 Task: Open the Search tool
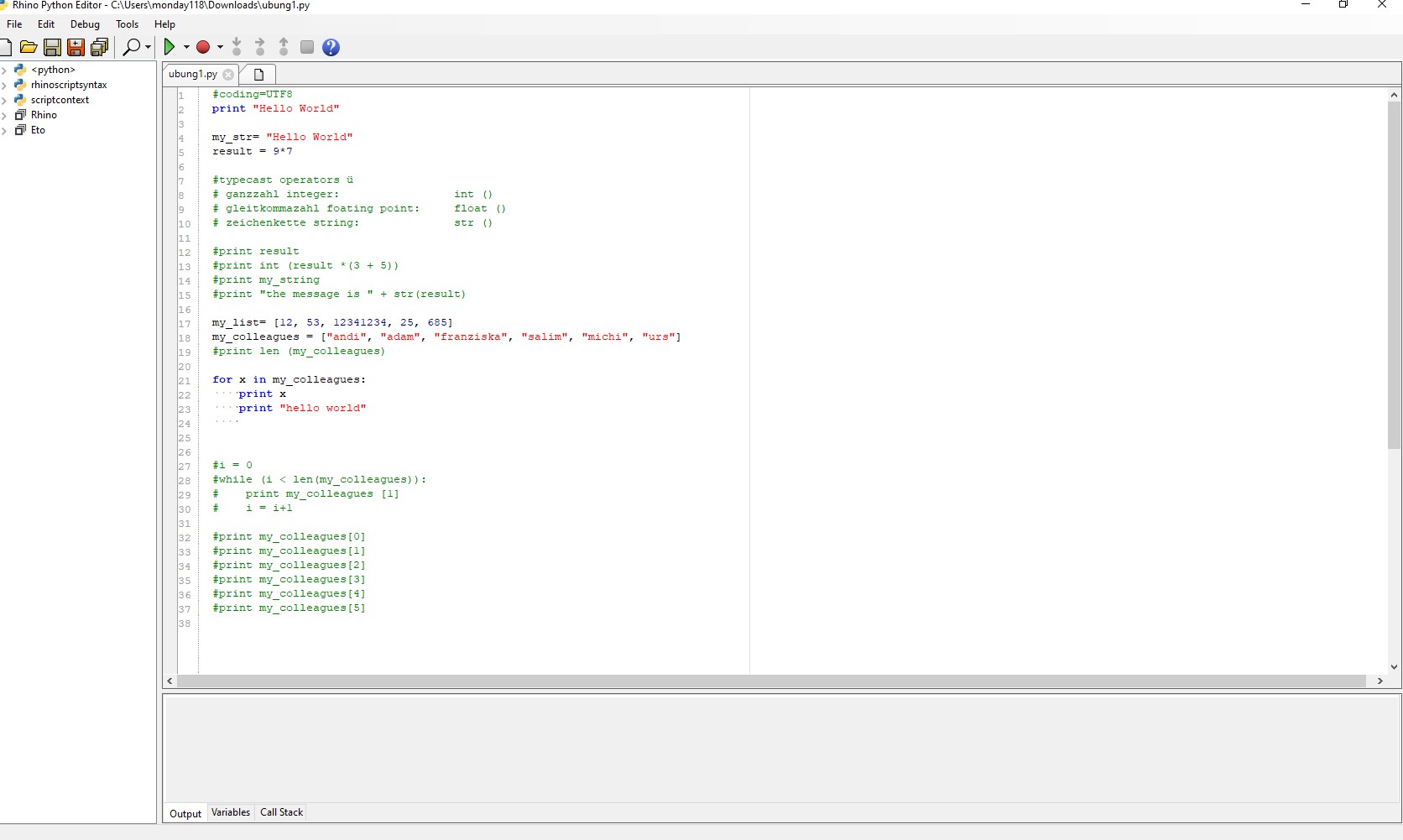tap(132, 47)
